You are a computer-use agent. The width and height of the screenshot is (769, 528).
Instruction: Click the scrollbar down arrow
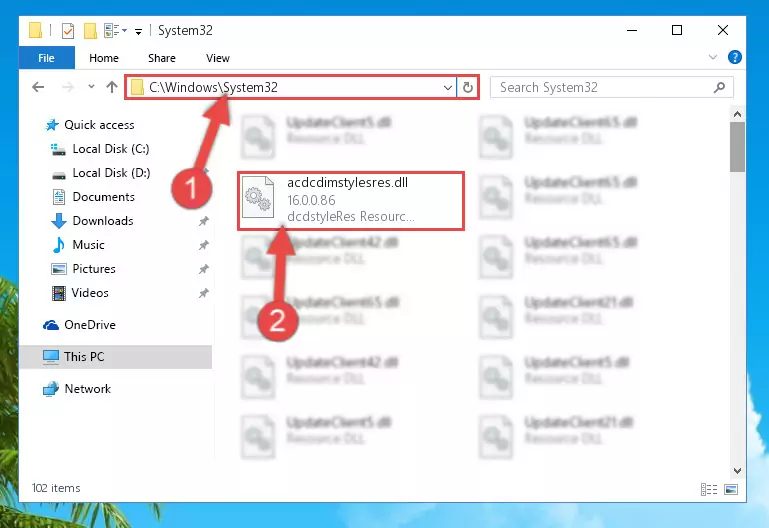point(737,471)
